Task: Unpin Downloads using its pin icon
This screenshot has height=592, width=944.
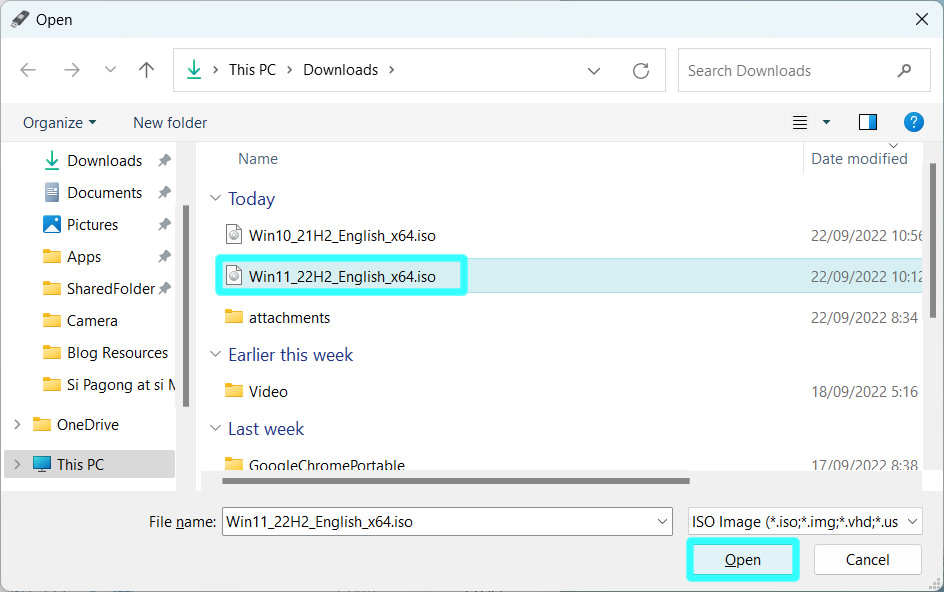Action: pyautogui.click(x=164, y=161)
